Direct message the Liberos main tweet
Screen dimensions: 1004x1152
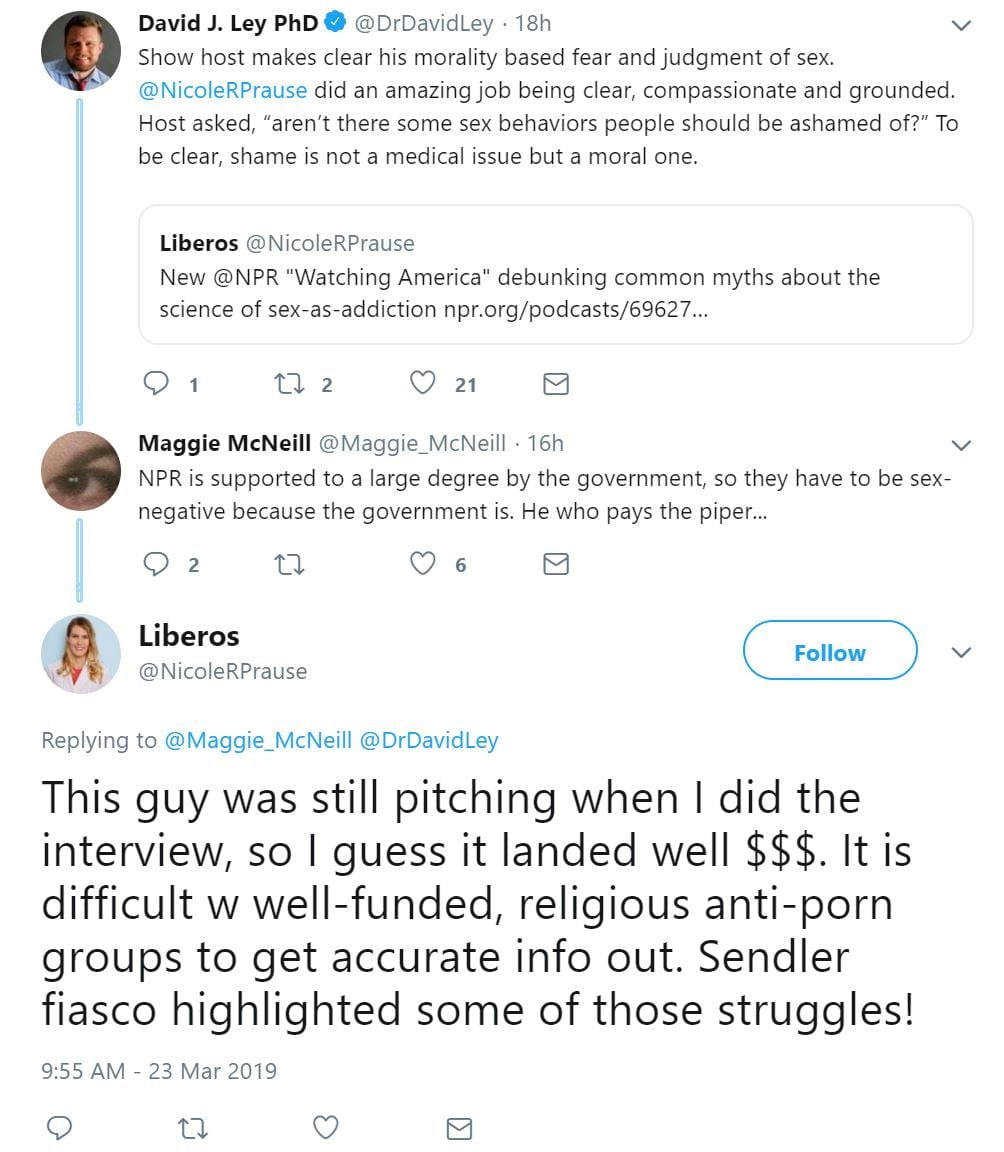[459, 1128]
